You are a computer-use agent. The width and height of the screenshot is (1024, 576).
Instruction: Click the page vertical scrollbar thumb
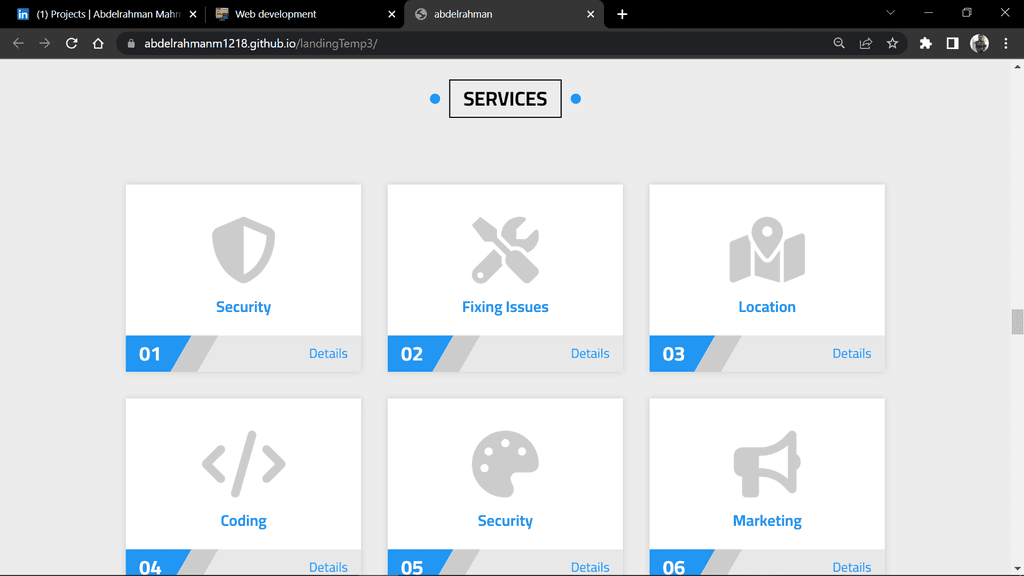coord(1017,322)
